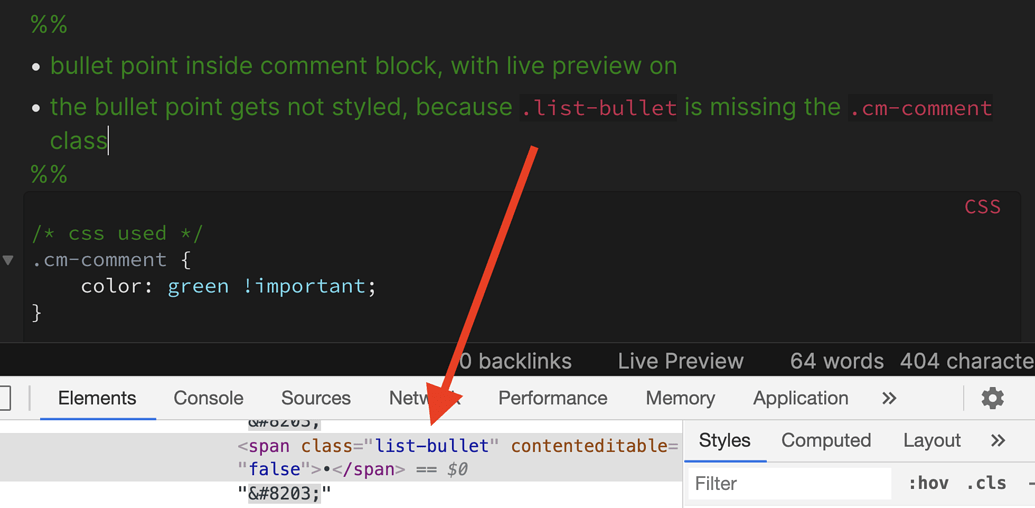Show more DevTools tabs after Application
Viewport: 1035px width, 508px height.
pyautogui.click(x=889, y=398)
